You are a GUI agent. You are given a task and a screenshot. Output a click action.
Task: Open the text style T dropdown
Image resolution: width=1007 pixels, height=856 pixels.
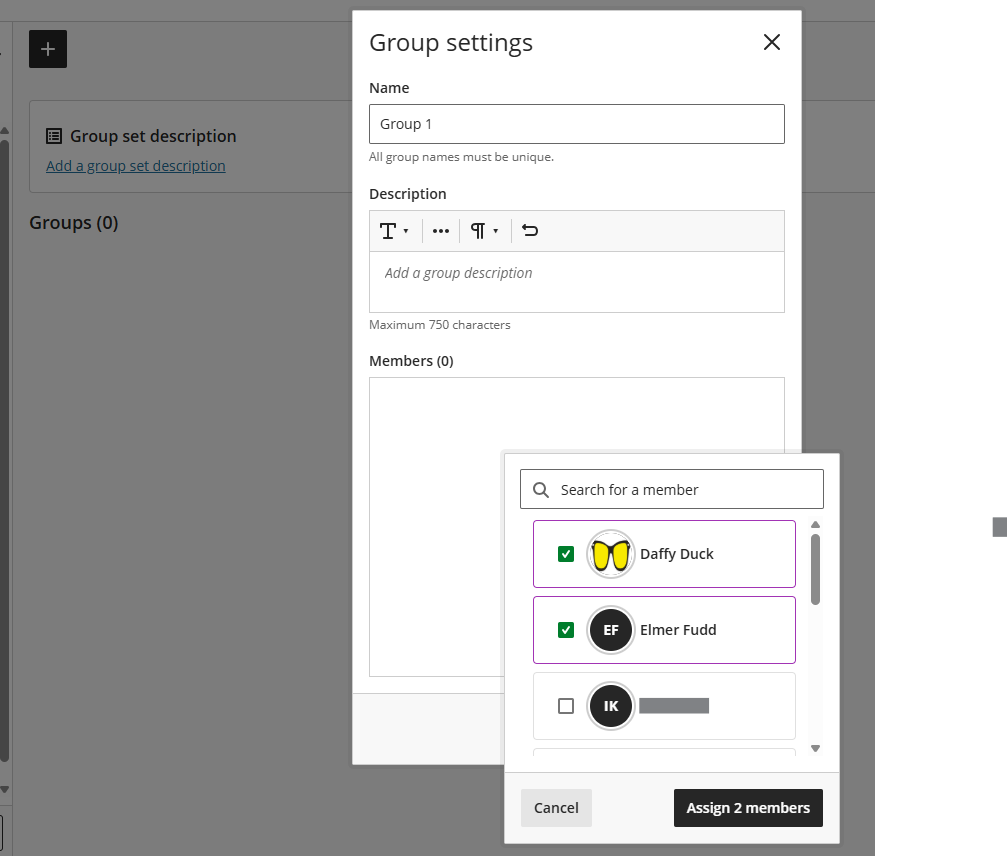pyautogui.click(x=394, y=231)
